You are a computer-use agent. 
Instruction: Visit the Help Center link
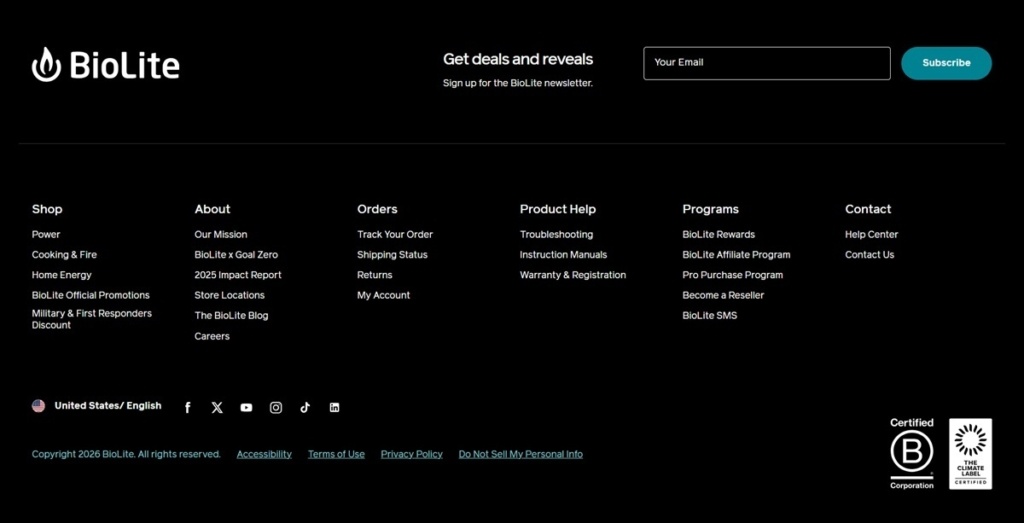click(871, 234)
